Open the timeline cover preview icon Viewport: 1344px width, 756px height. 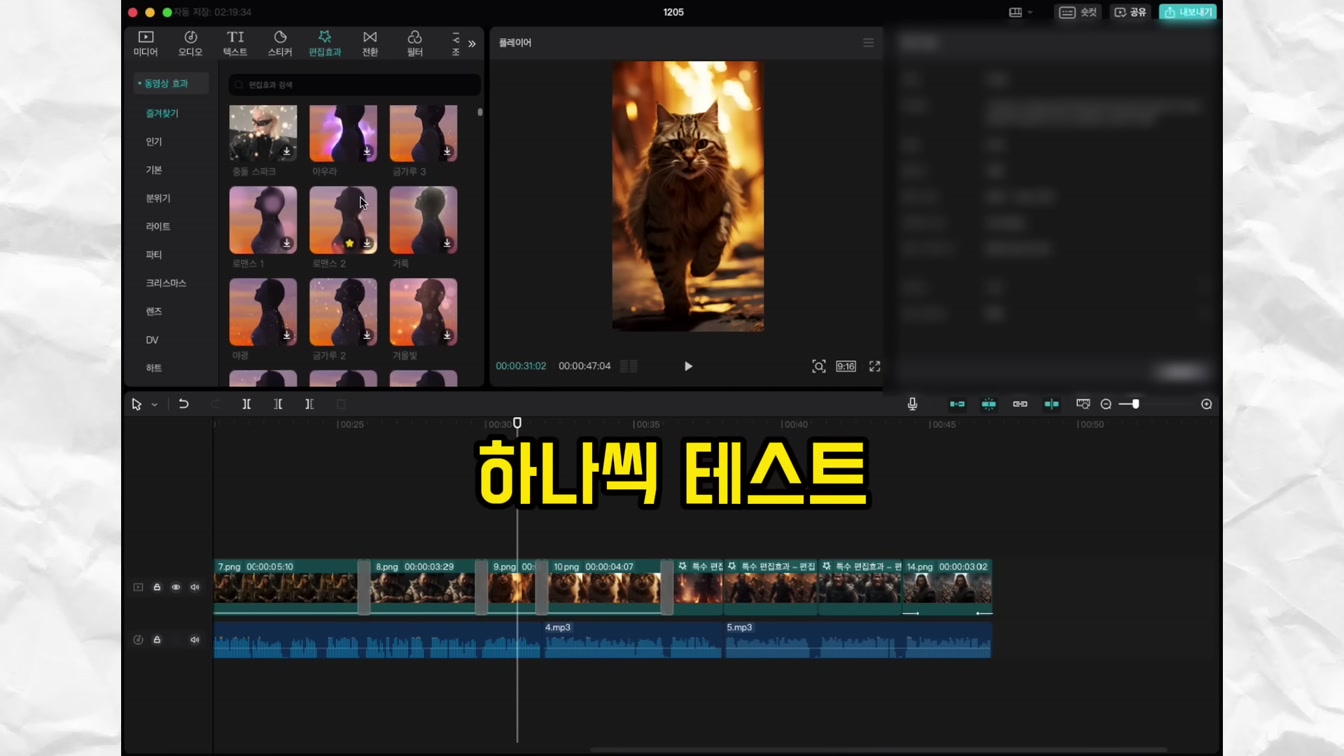click(x=1083, y=404)
